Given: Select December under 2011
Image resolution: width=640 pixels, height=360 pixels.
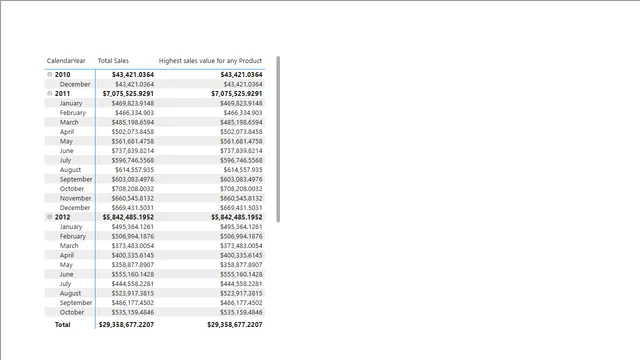Looking at the screenshot, I should click(x=75, y=208).
